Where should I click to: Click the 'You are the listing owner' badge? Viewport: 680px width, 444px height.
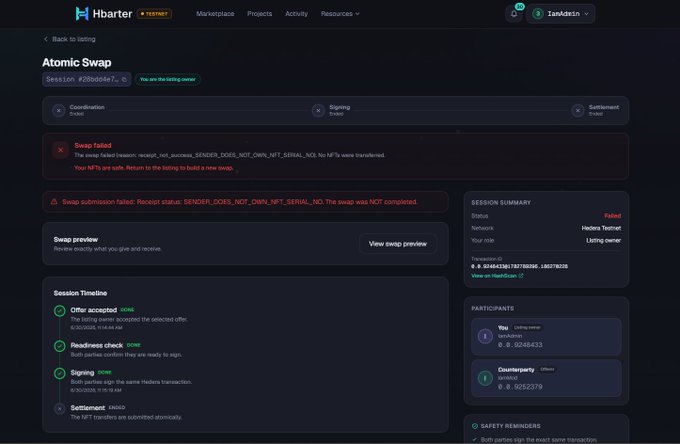pyautogui.click(x=167, y=79)
